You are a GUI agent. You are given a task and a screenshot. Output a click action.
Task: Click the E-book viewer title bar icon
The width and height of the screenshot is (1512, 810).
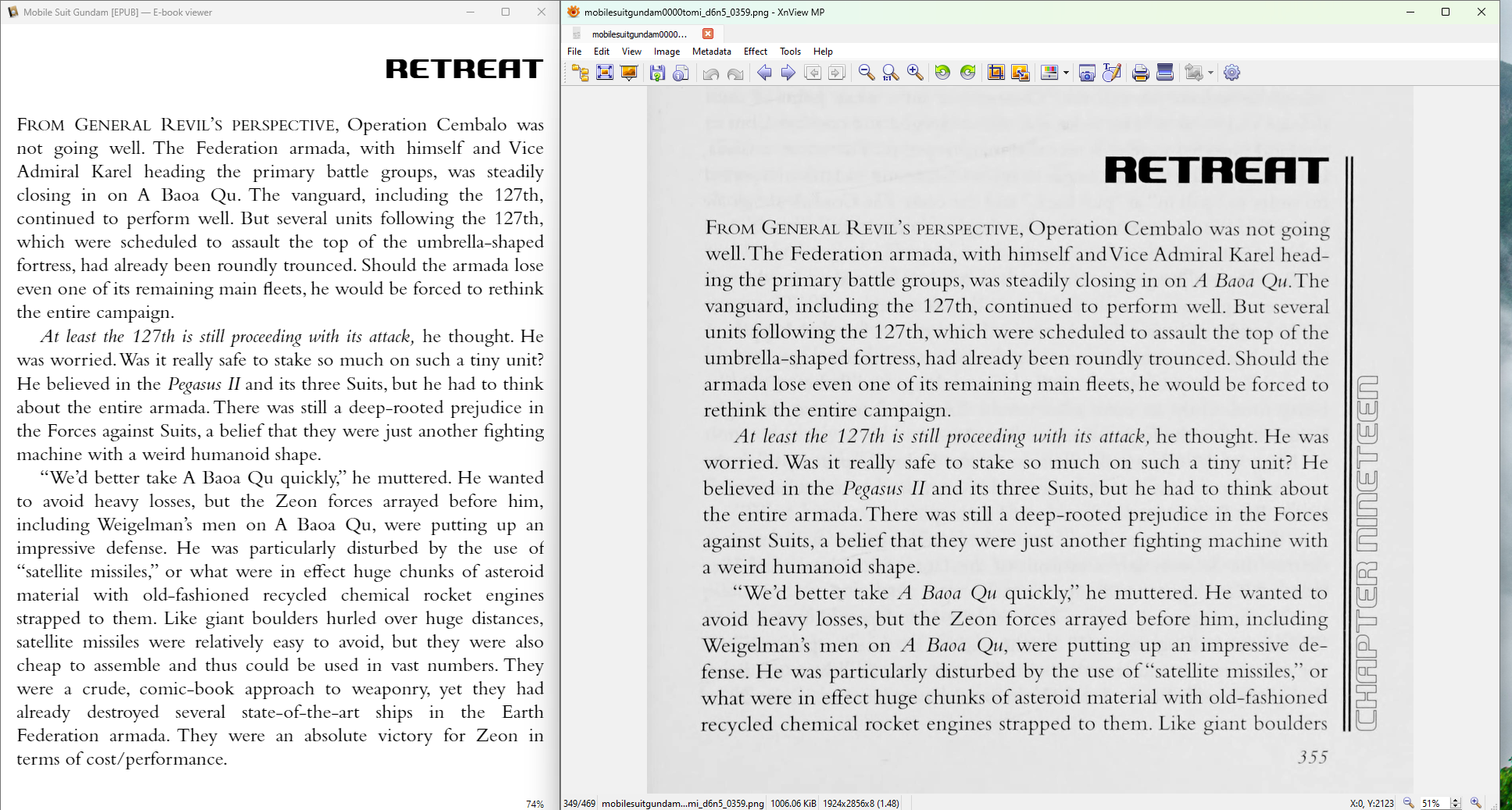click(x=13, y=12)
